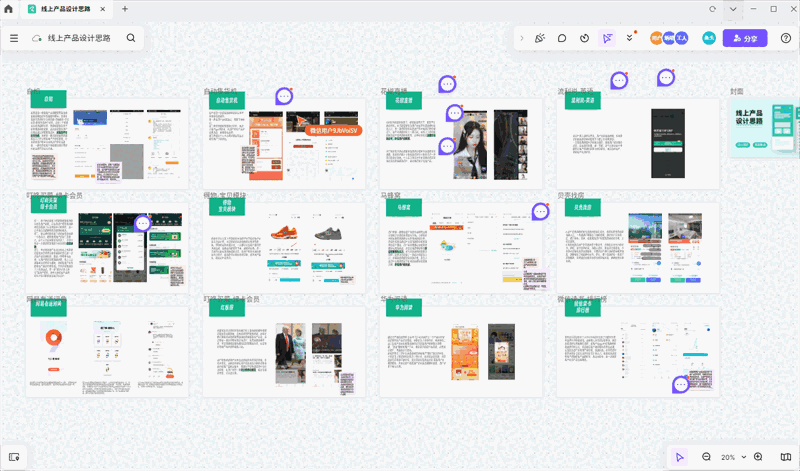800x471 pixels.
Task: Select the city skyline photo in 贝壳找房 frame
Action: pyautogui.click(x=645, y=228)
